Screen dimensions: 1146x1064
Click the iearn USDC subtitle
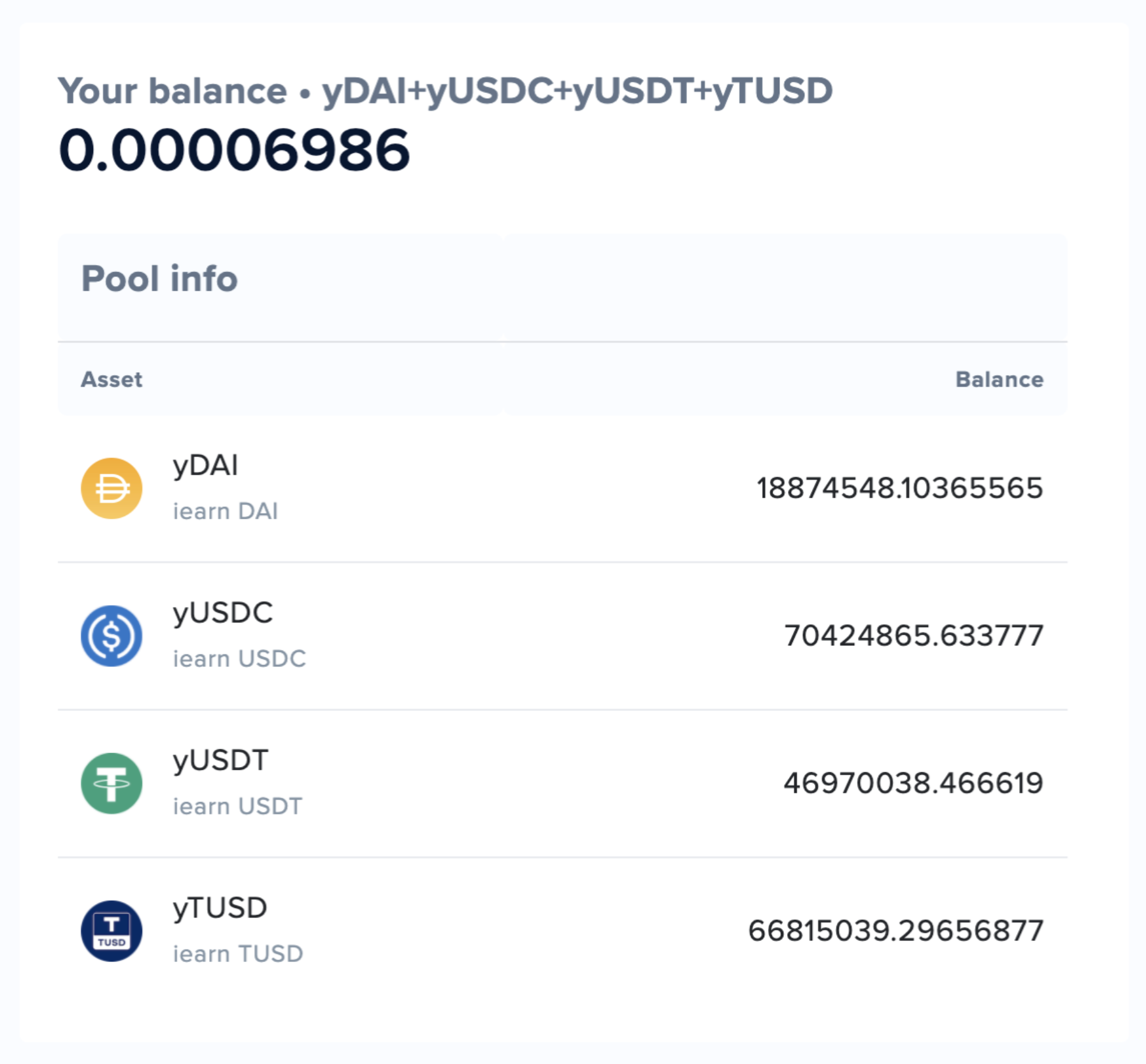coord(239,659)
